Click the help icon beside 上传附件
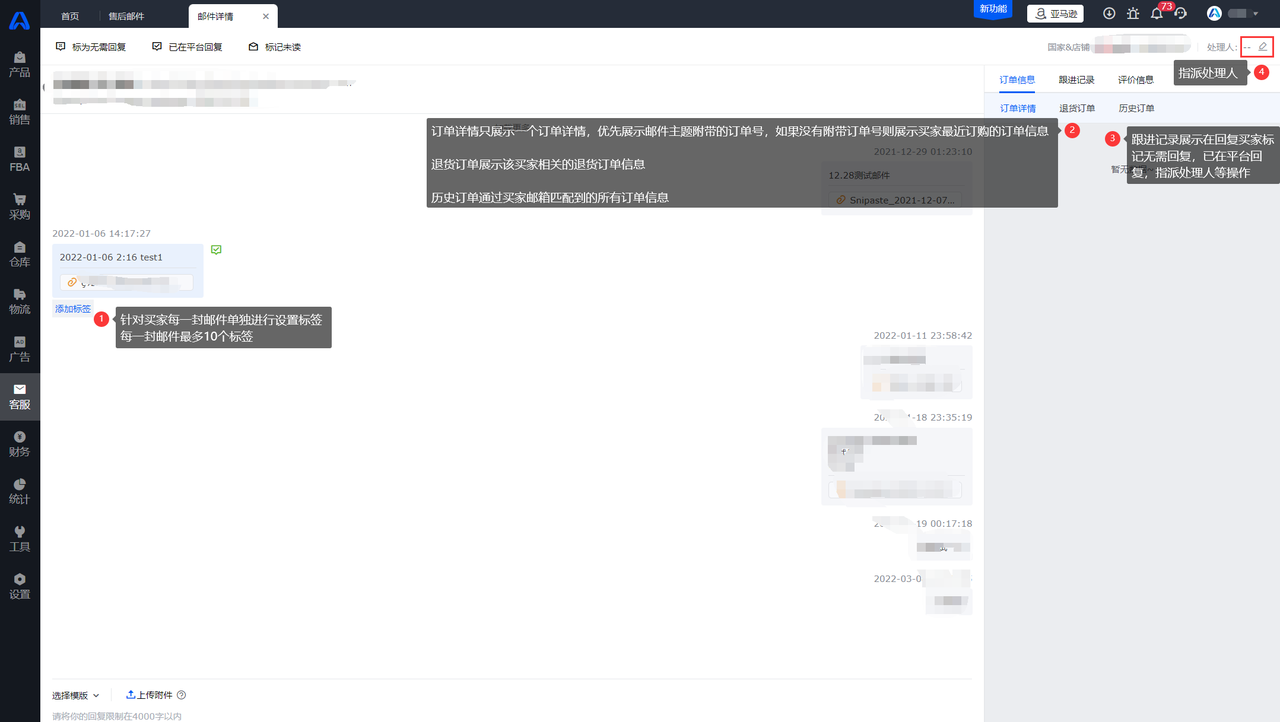This screenshot has width=1280, height=722. point(181,695)
